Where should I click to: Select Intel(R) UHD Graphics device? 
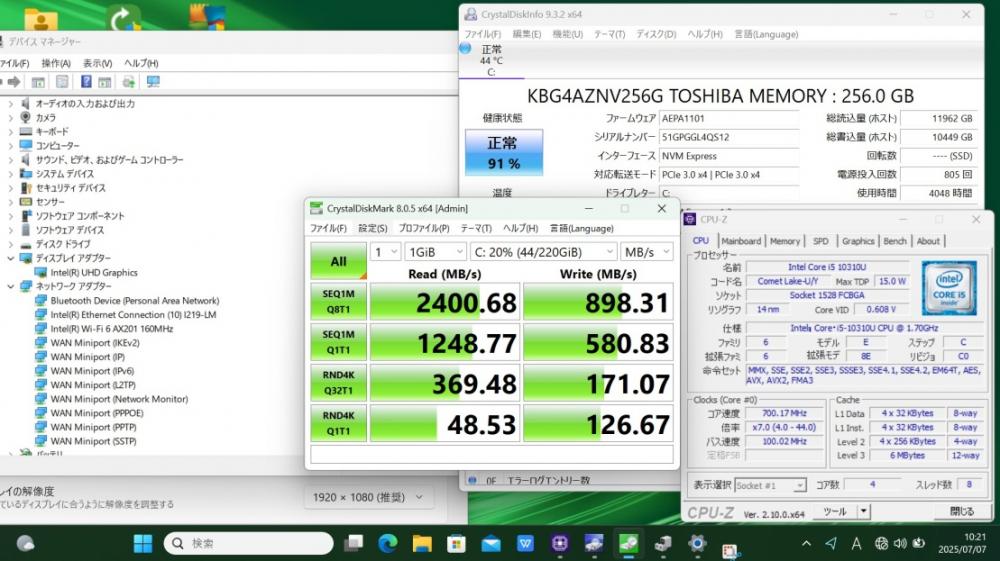click(x=94, y=272)
